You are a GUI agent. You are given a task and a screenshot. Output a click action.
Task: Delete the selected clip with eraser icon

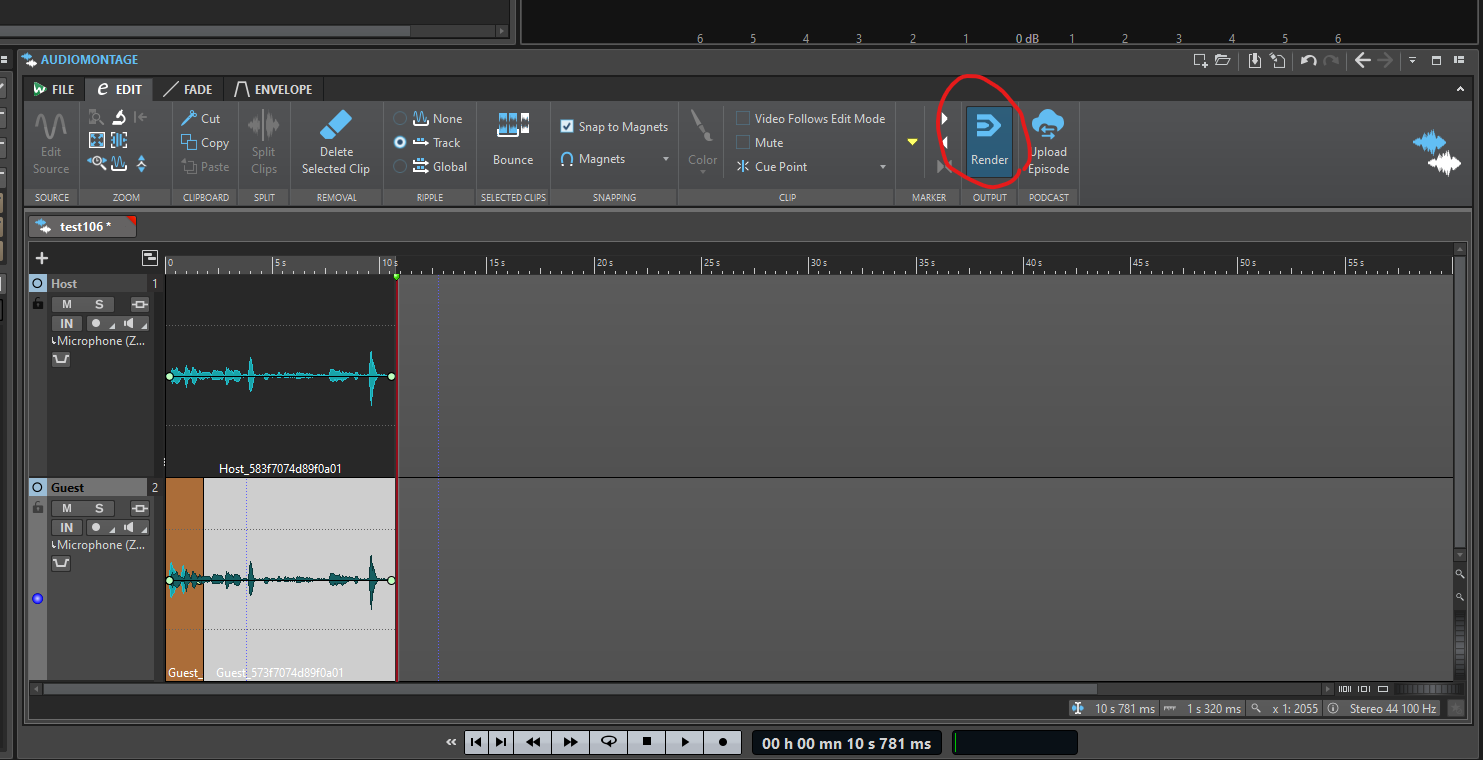pos(336,125)
